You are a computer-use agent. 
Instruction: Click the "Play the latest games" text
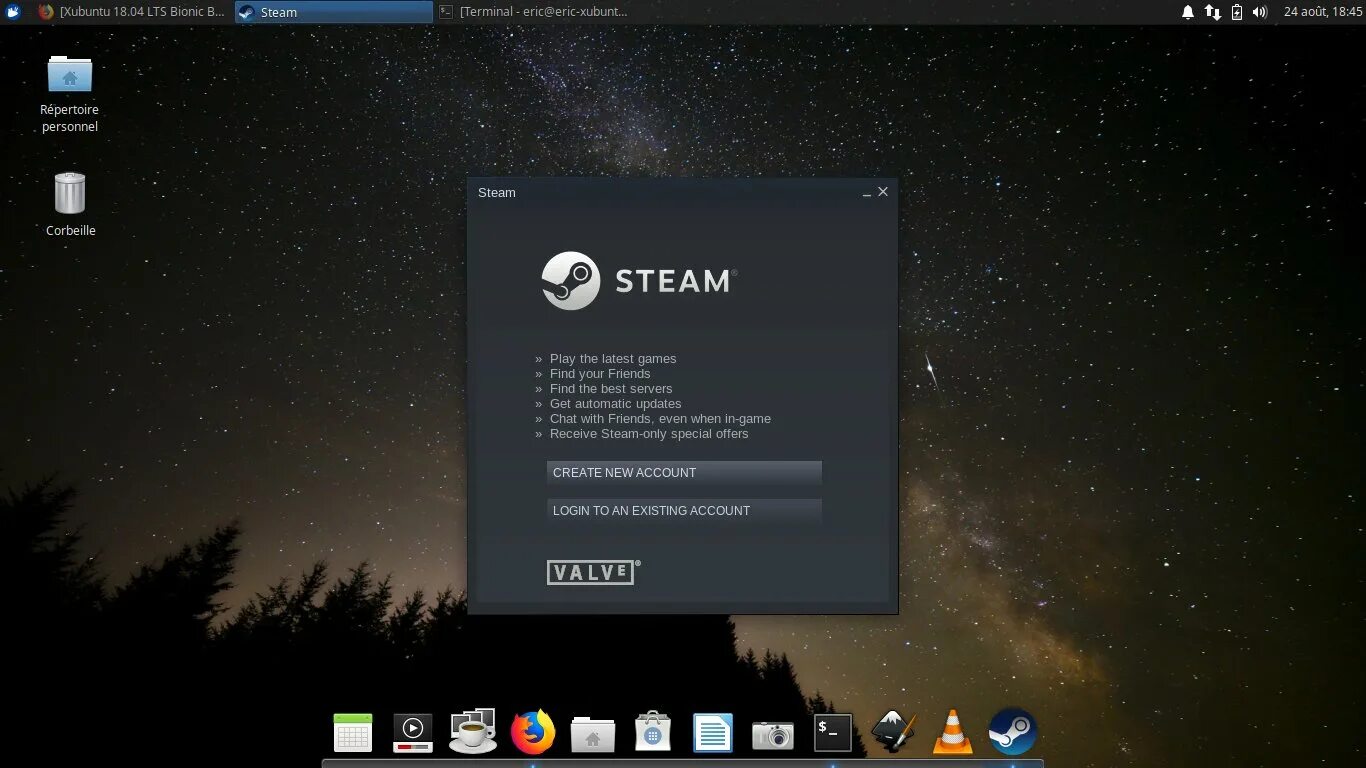point(613,359)
